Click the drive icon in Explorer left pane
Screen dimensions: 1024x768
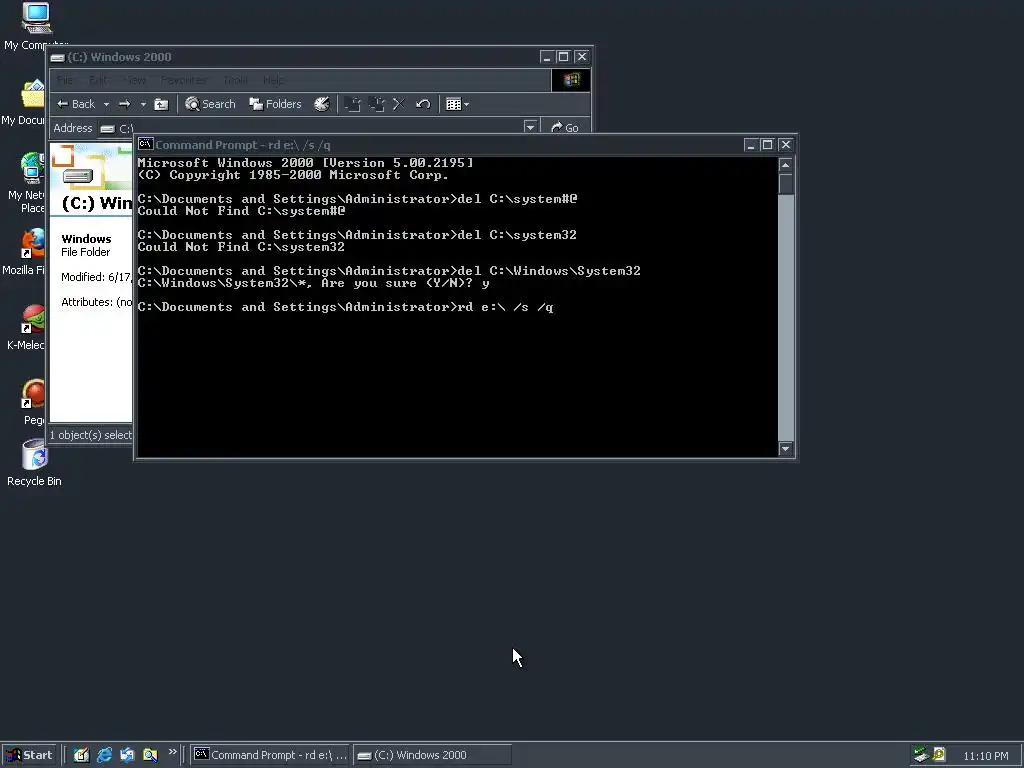(78, 175)
